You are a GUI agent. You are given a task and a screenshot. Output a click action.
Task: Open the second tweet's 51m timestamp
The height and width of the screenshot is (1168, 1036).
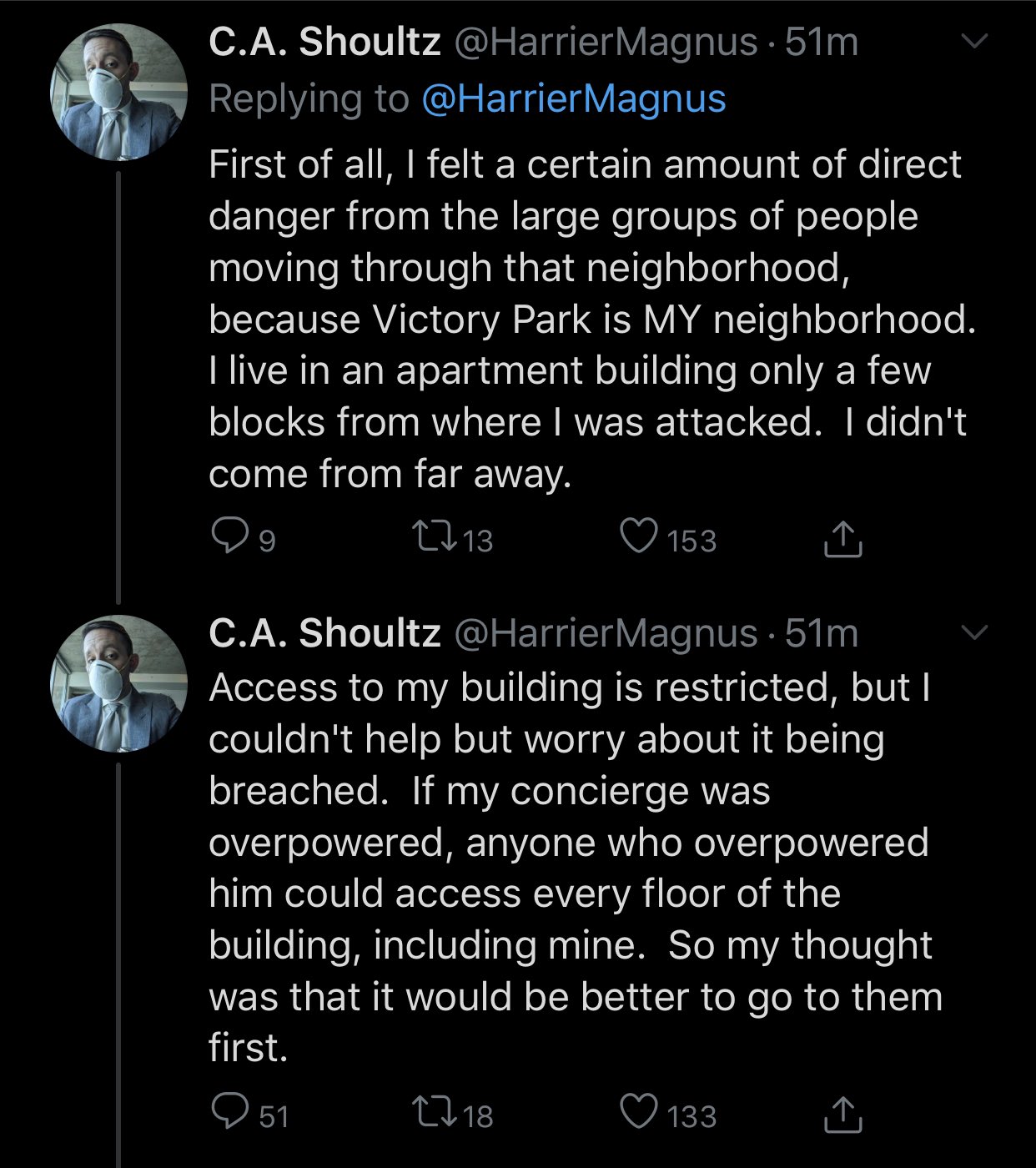coord(822,633)
